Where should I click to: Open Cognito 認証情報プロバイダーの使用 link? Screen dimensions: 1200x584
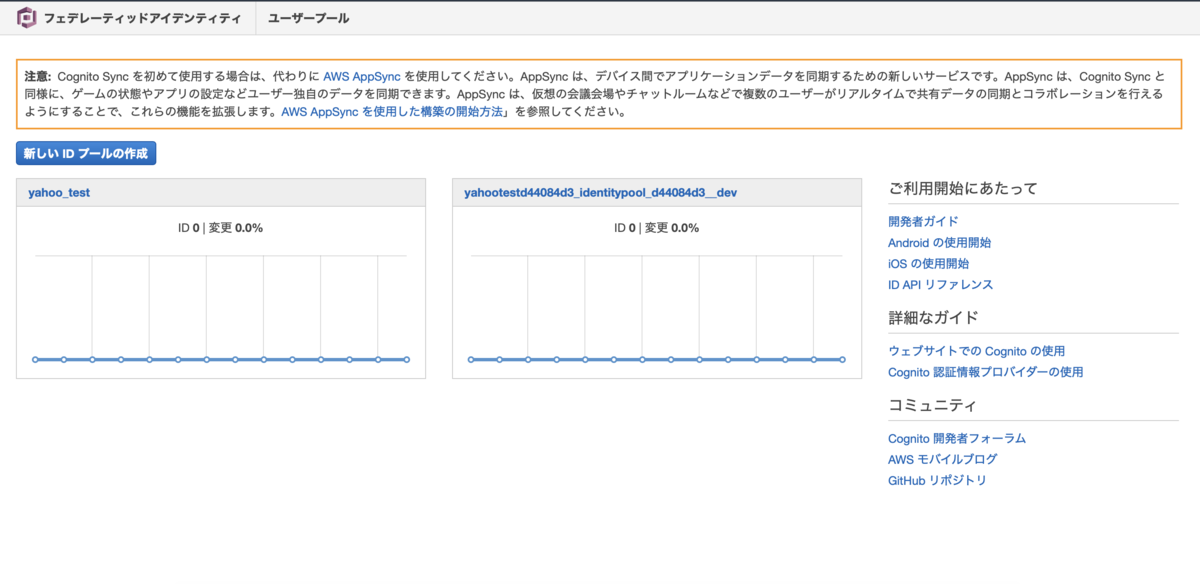pos(985,372)
